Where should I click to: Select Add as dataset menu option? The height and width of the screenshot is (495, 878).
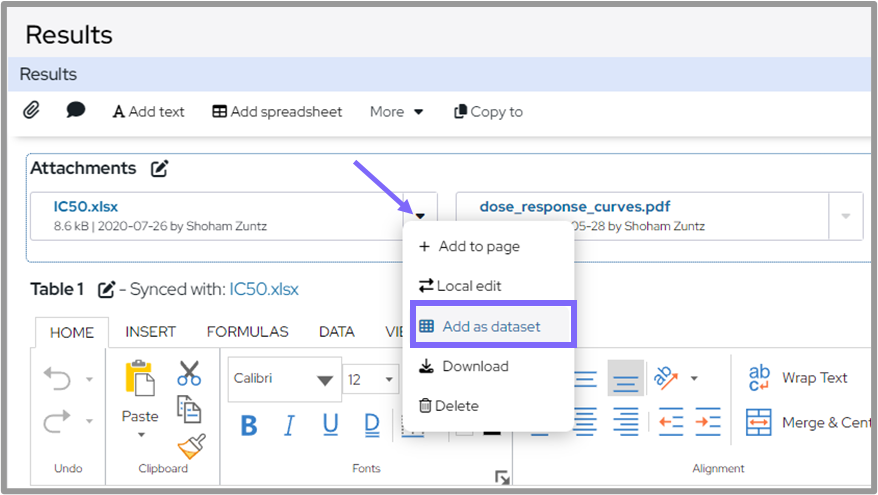click(x=491, y=326)
